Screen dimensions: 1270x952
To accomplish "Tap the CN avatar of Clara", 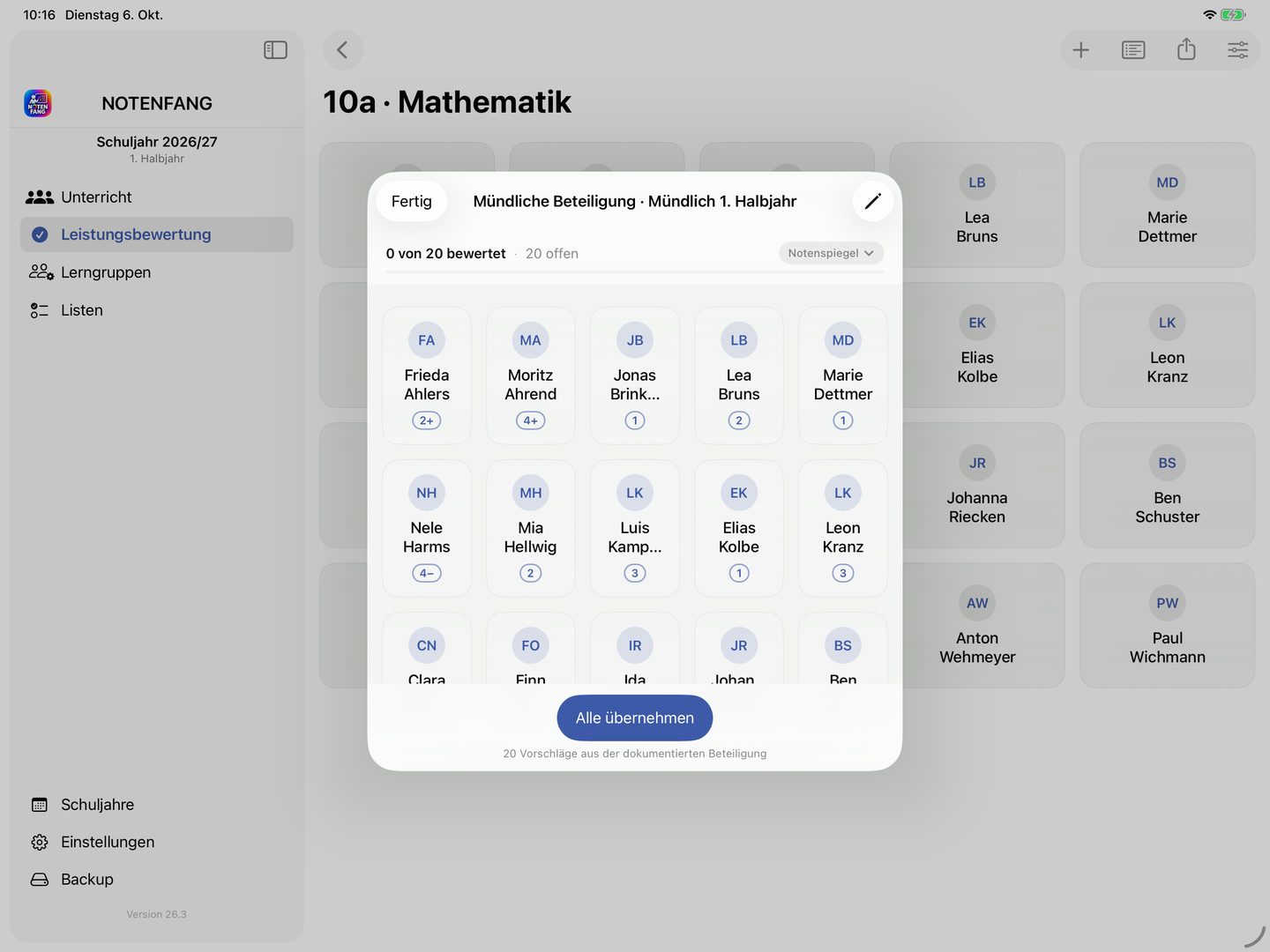I will click(x=427, y=645).
